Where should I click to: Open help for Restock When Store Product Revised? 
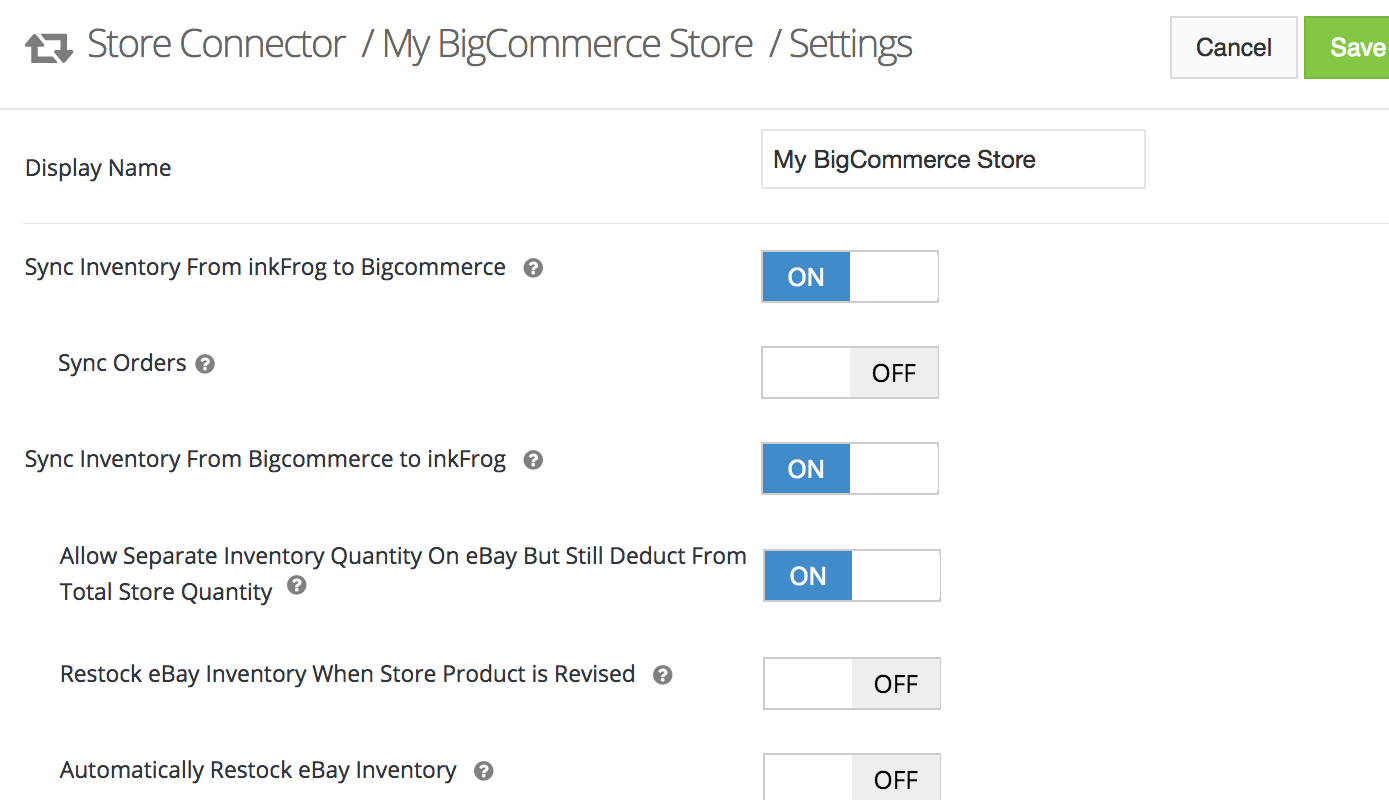click(662, 675)
